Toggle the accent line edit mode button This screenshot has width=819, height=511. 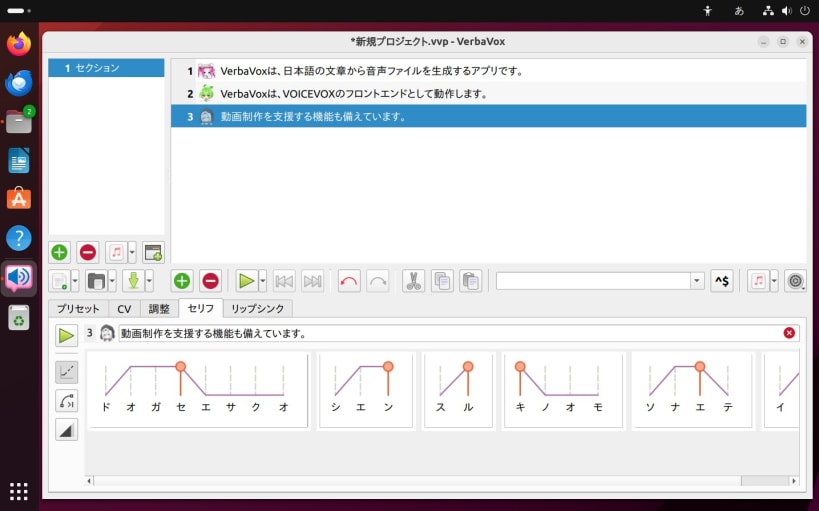[66, 371]
